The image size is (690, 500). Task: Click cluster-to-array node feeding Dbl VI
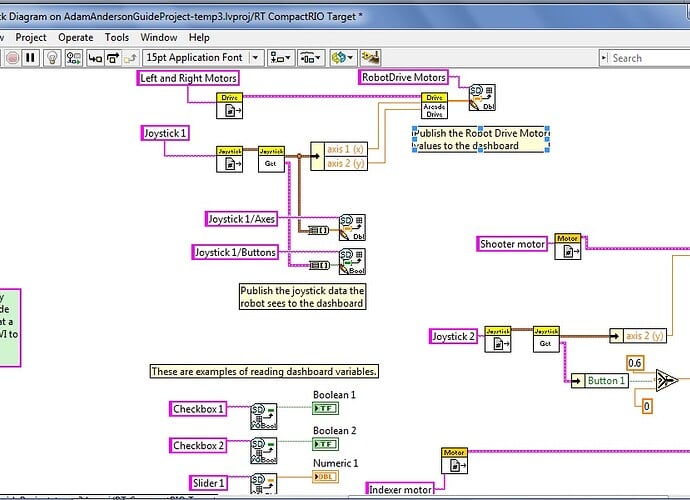(x=319, y=230)
